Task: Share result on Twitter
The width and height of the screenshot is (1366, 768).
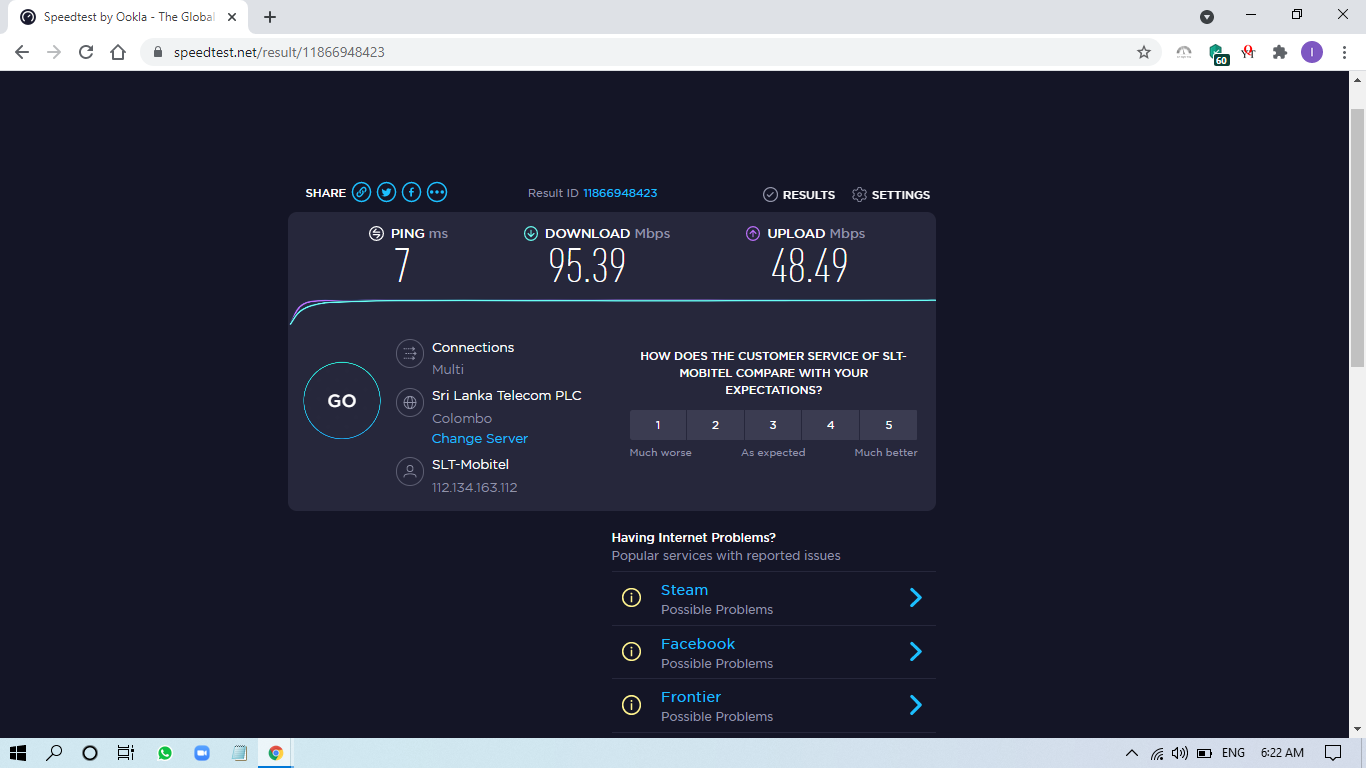Action: (387, 193)
